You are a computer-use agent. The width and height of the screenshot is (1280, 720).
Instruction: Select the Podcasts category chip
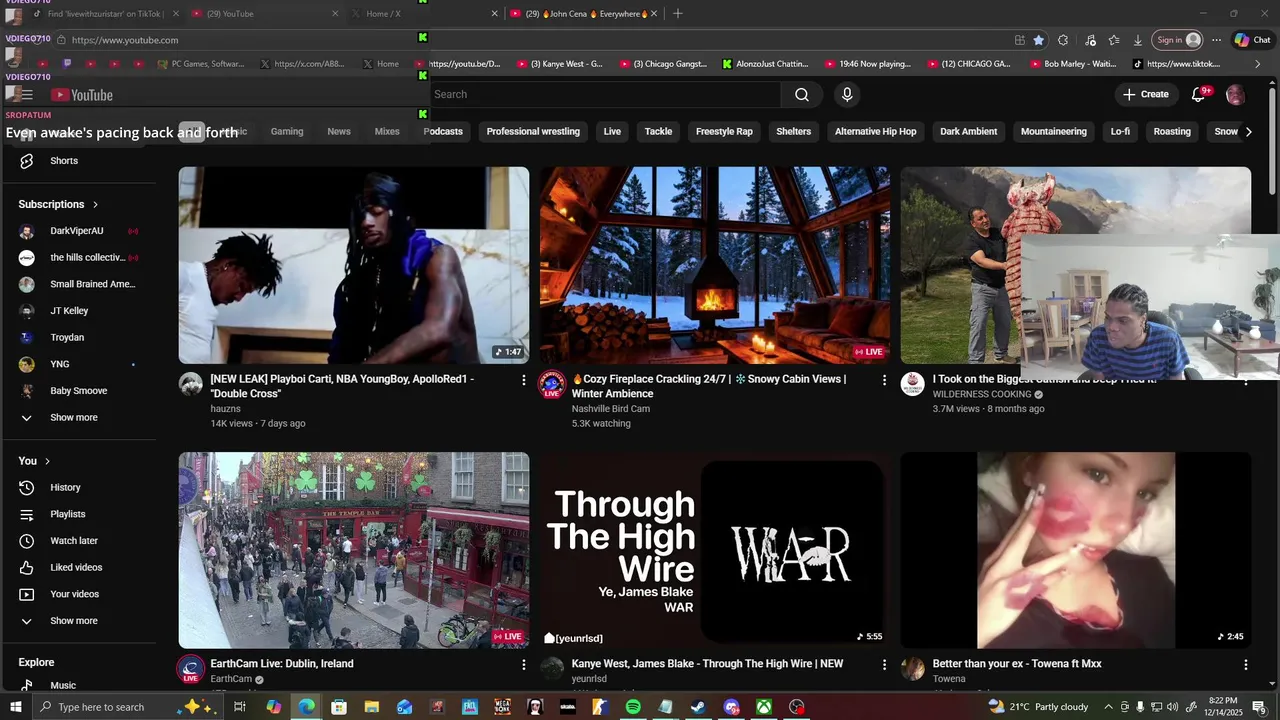click(x=443, y=132)
